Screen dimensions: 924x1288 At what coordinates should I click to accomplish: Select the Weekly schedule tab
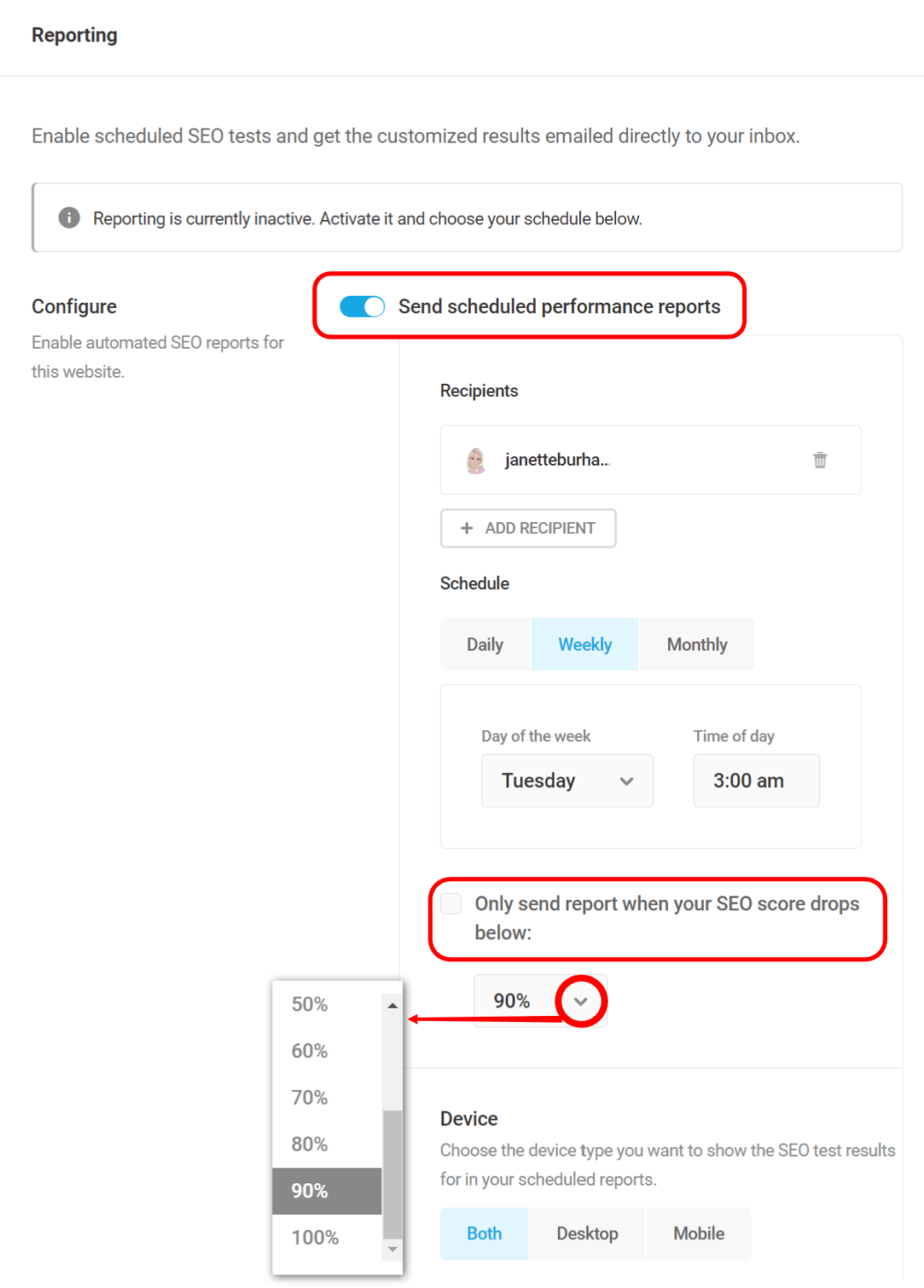(584, 644)
